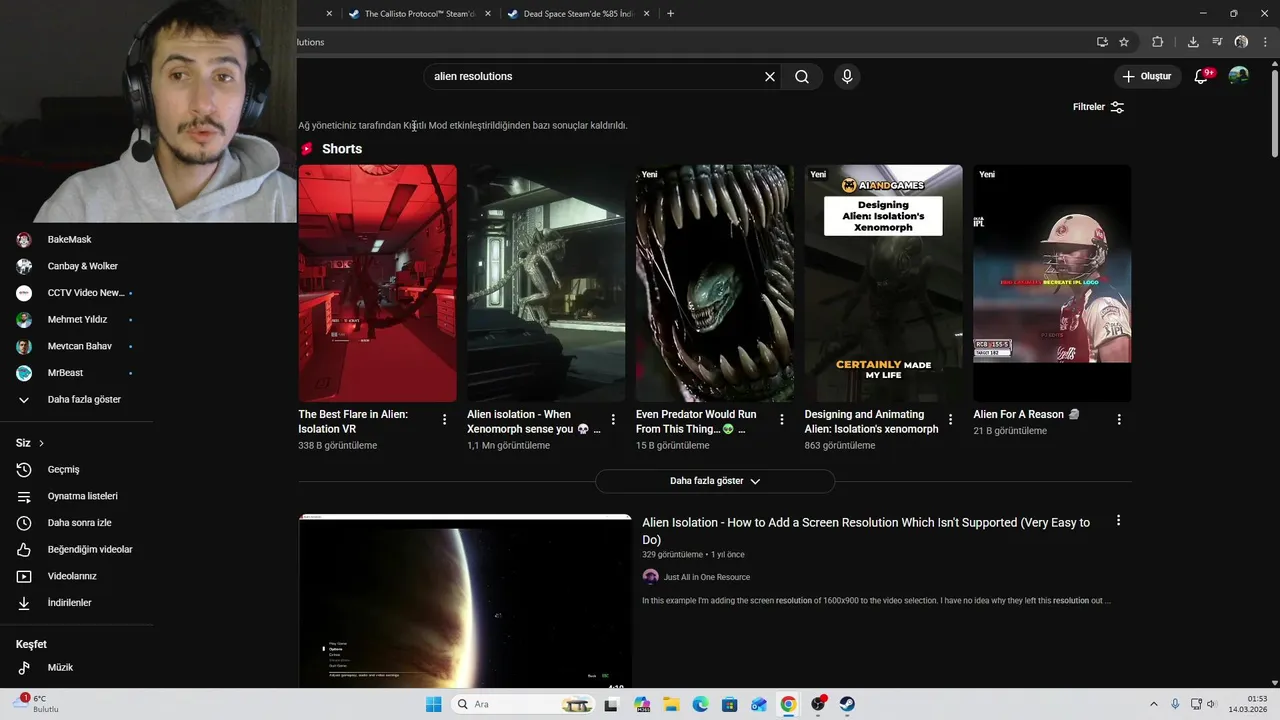Open options menu for the screen resolution video

1118,521
